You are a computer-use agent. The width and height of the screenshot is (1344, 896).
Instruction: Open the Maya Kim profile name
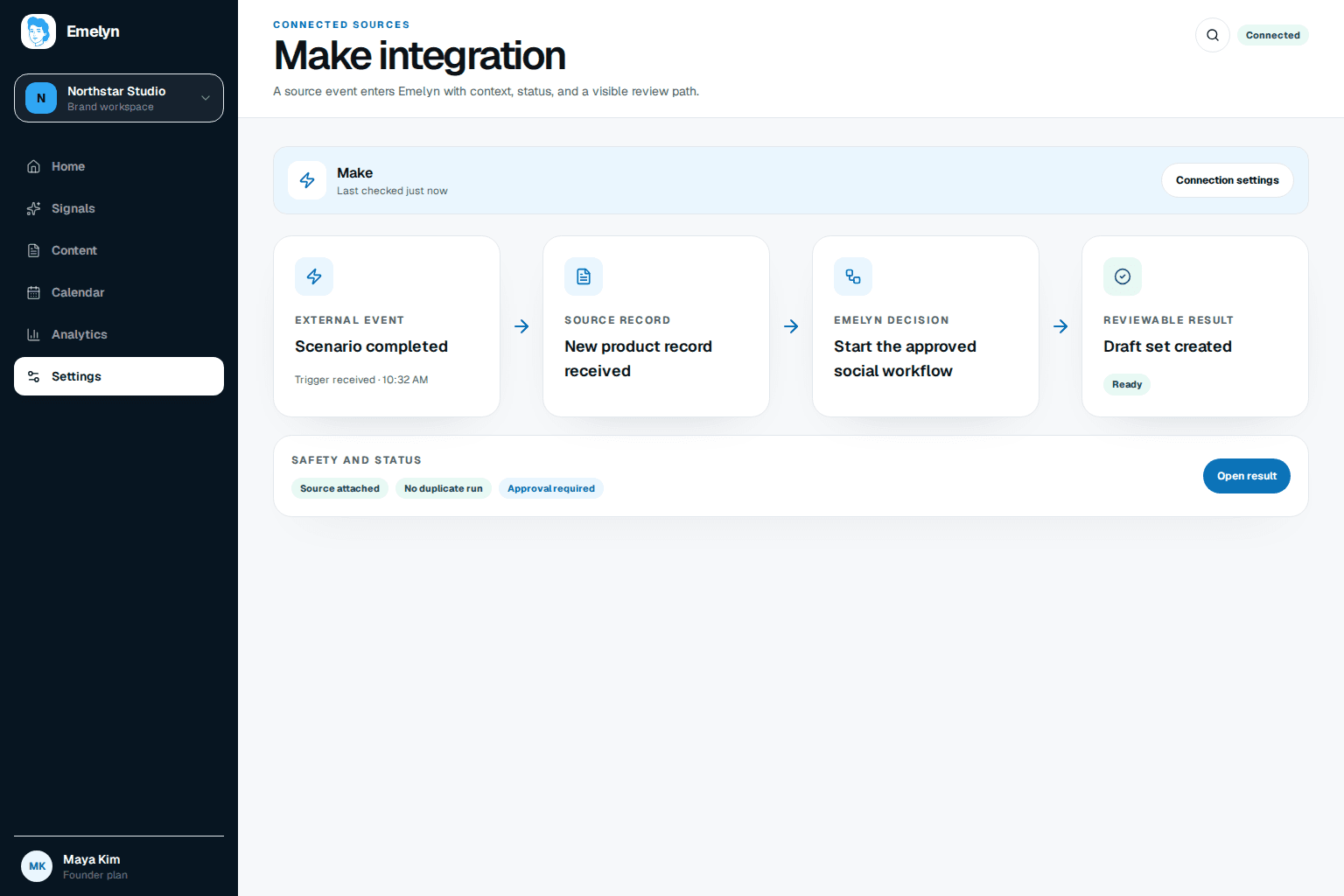coord(92,859)
